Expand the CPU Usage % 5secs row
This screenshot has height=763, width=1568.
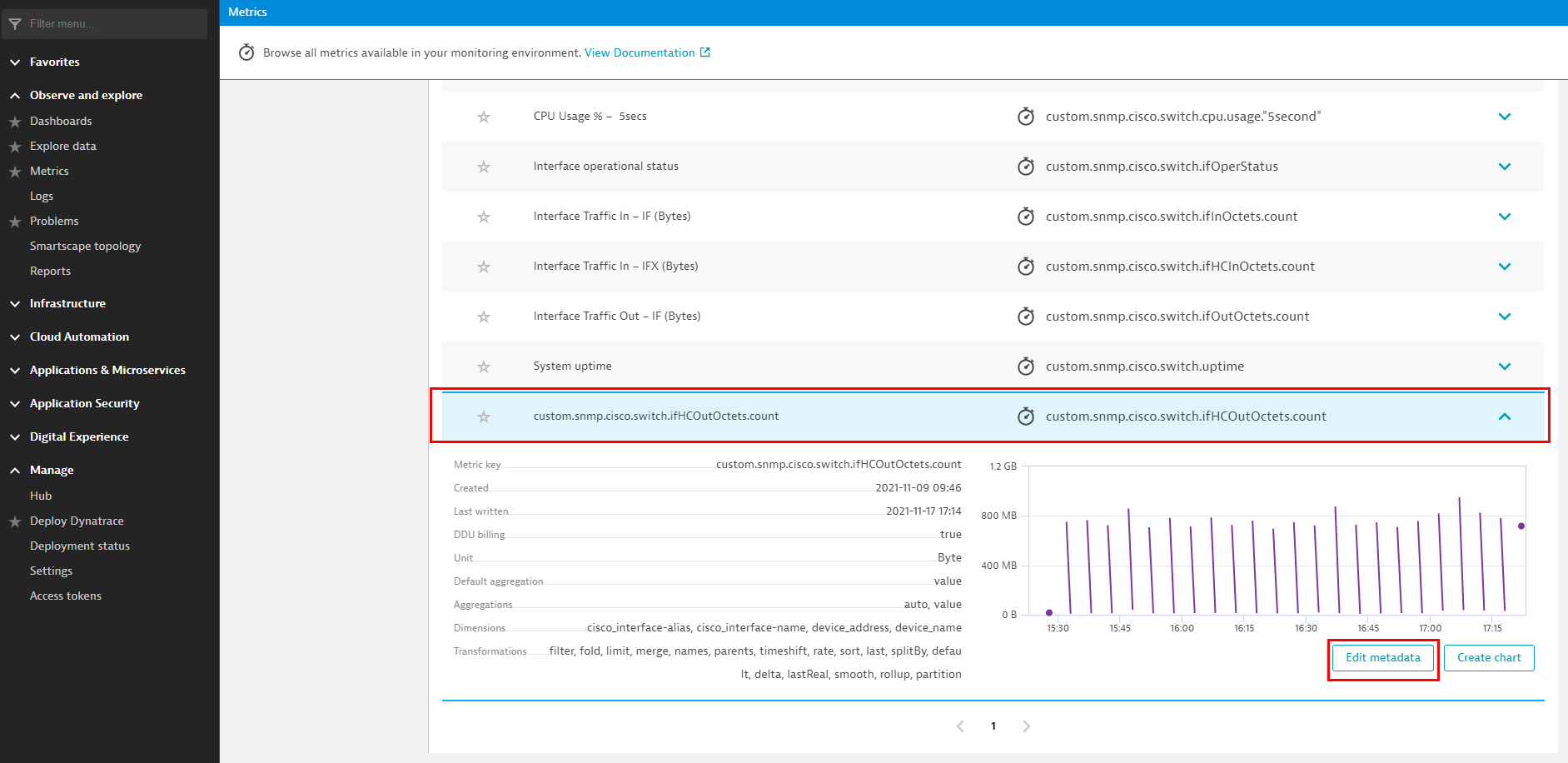(1504, 117)
